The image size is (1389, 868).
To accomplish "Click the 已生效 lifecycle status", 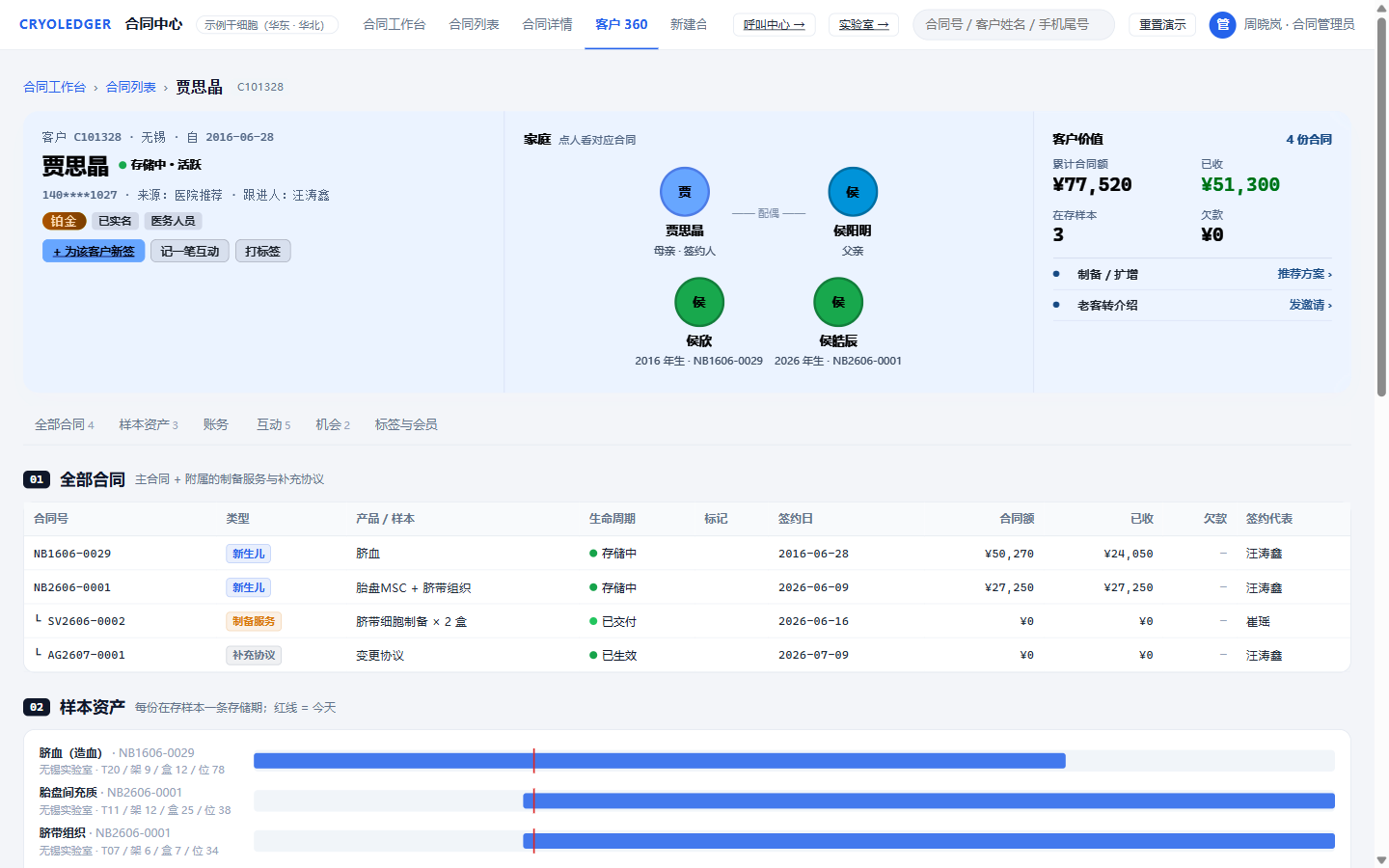I will (613, 655).
